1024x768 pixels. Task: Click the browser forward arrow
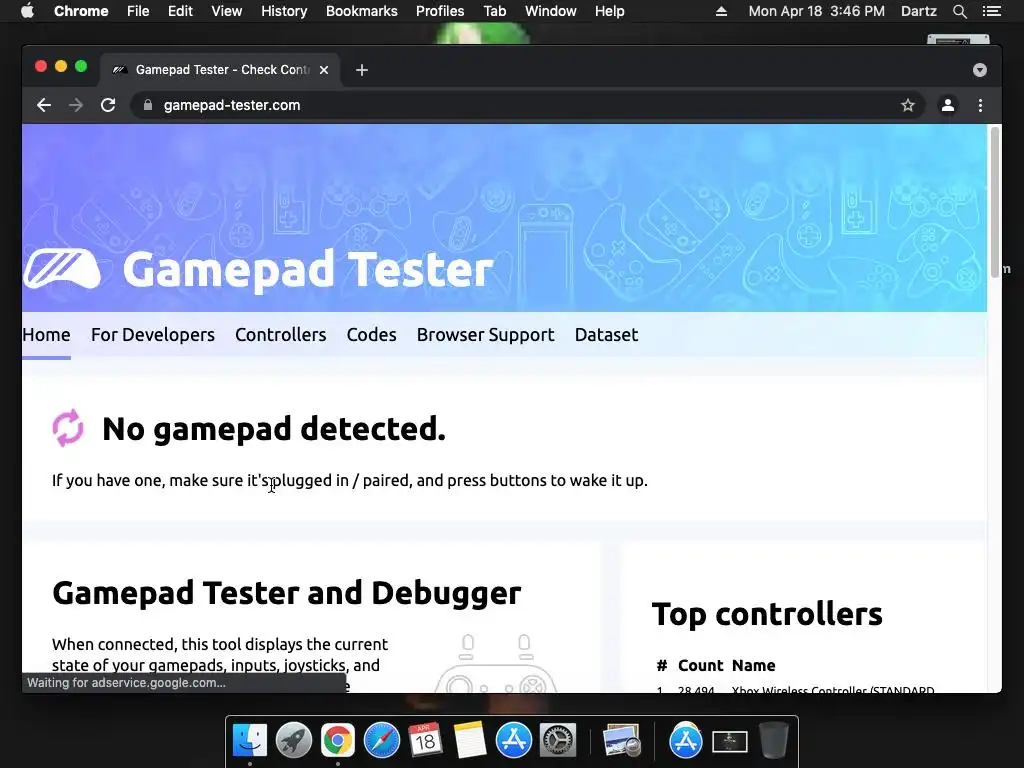point(76,105)
